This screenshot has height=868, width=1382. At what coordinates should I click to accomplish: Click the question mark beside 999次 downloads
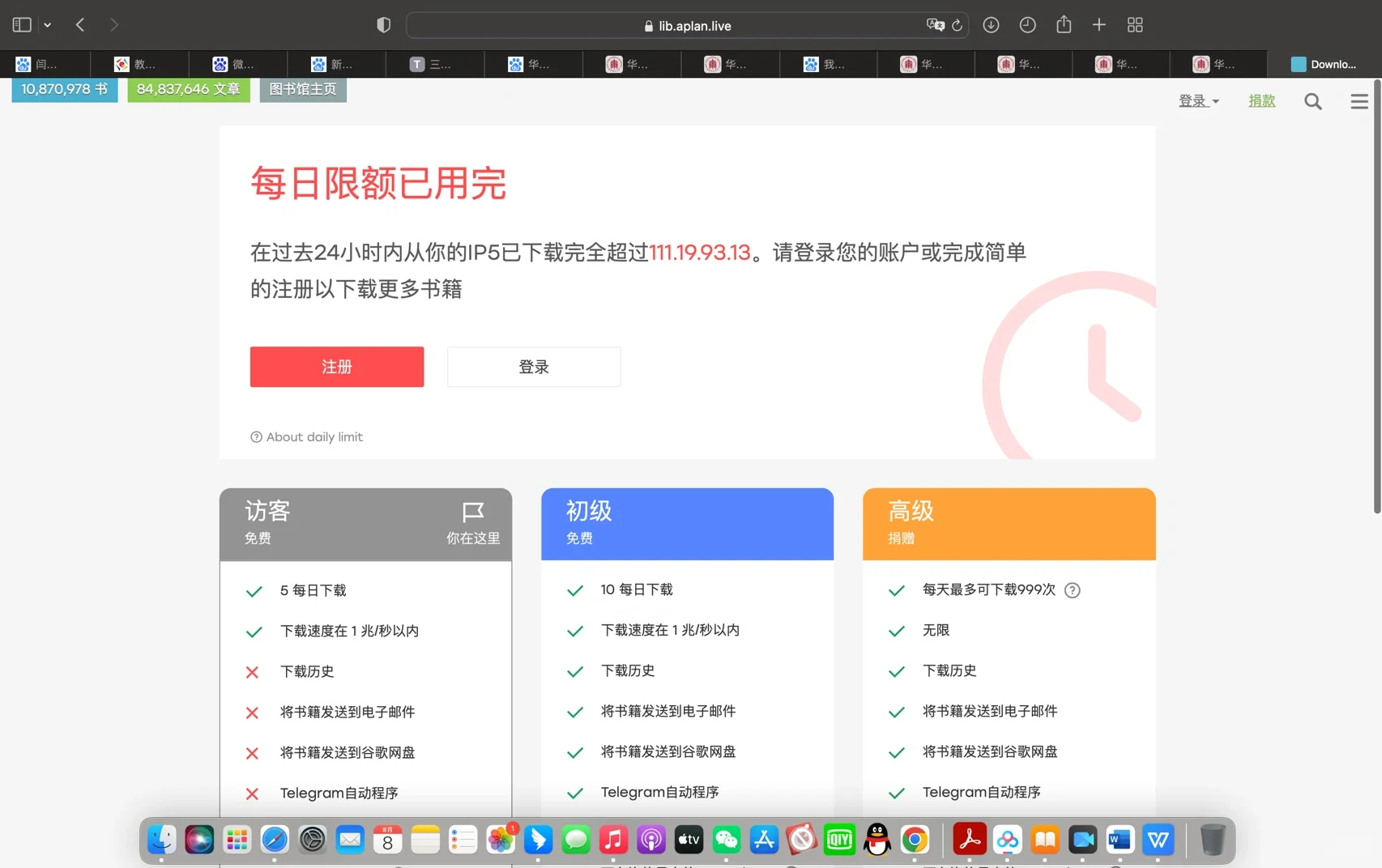1072,590
